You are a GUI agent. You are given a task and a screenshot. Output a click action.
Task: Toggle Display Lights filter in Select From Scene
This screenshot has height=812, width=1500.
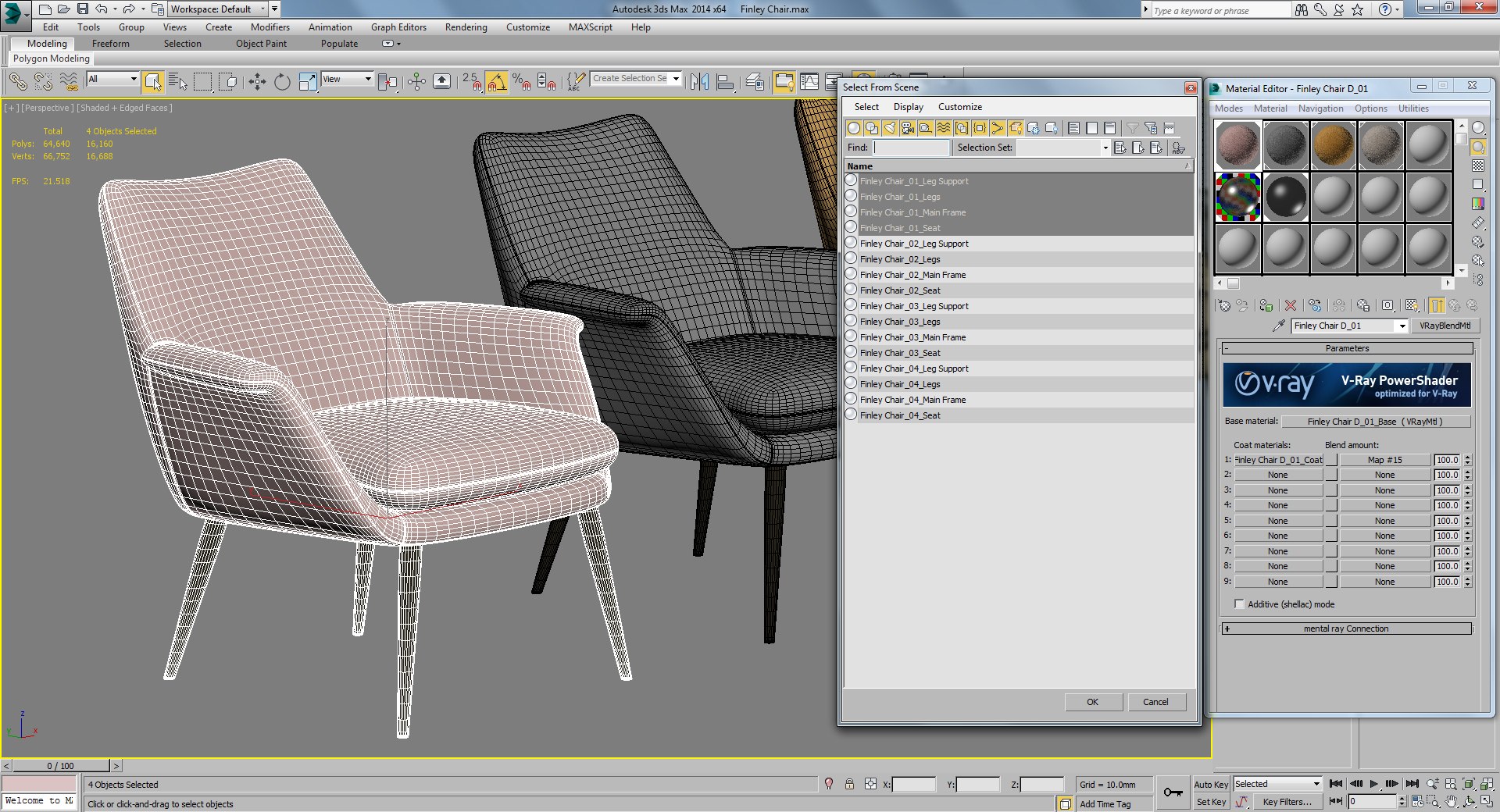[x=890, y=128]
